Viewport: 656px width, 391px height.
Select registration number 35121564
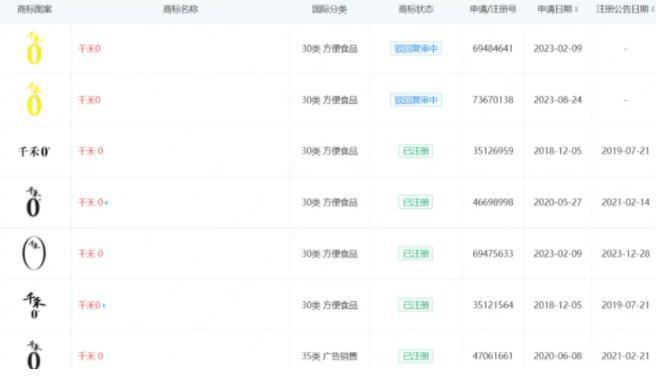(493, 305)
